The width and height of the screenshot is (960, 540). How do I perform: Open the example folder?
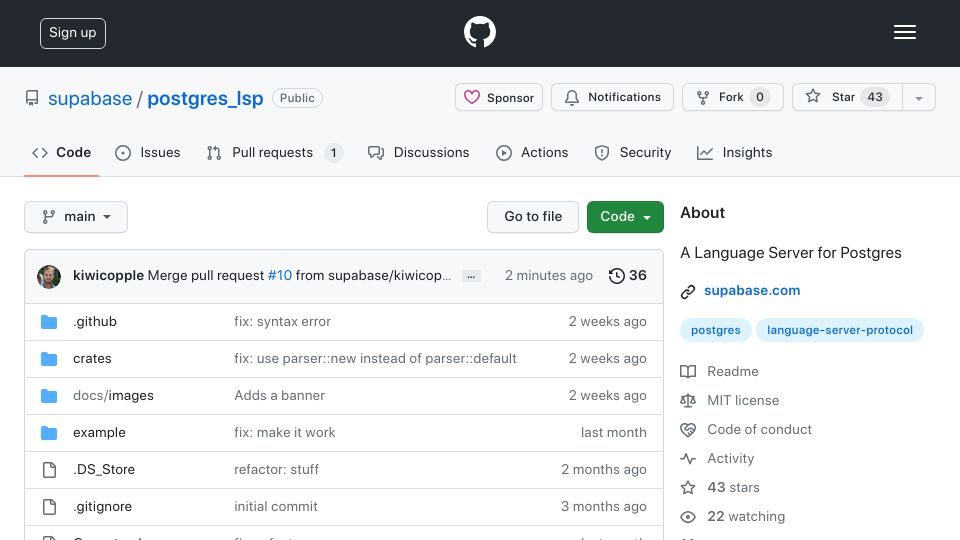[99, 433]
